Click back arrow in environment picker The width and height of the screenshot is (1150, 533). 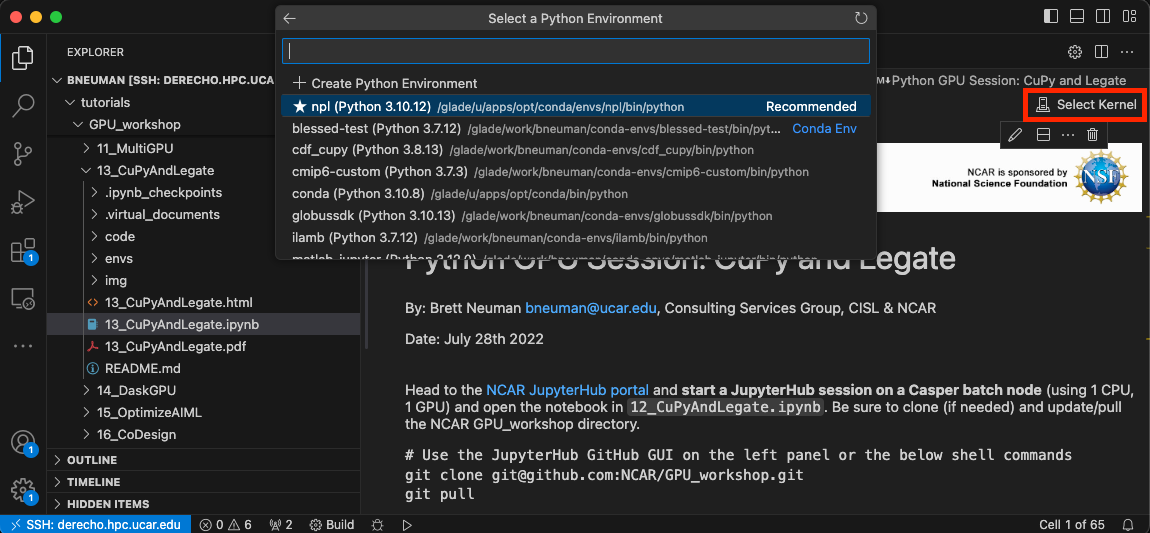[x=289, y=18]
